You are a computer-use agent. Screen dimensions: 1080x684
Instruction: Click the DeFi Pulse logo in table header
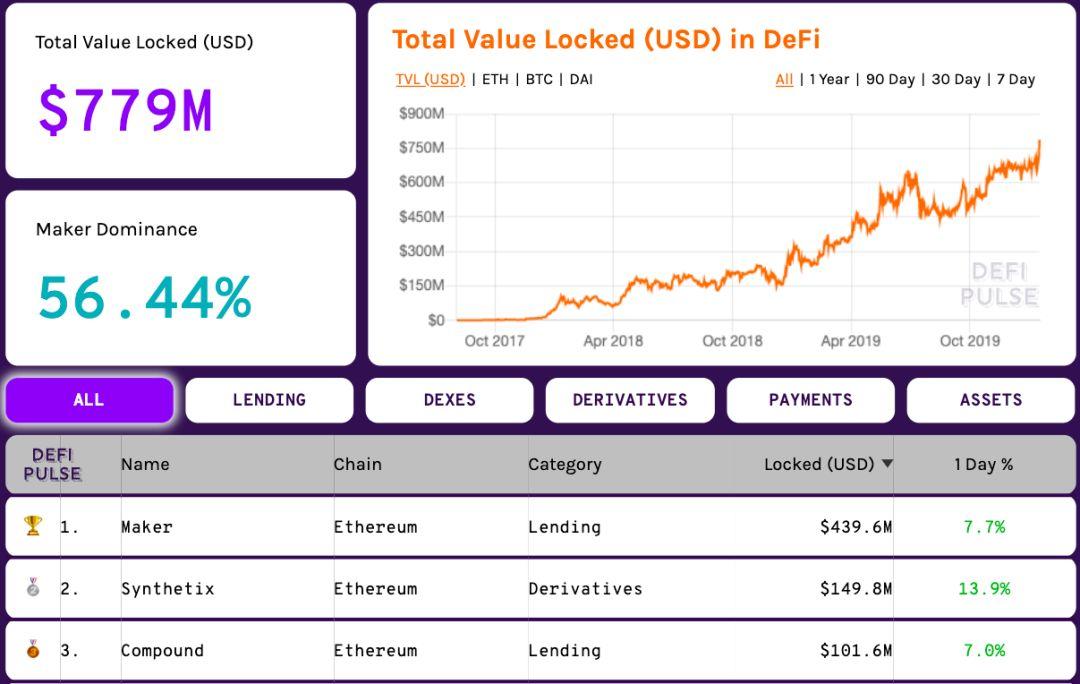coord(53,464)
